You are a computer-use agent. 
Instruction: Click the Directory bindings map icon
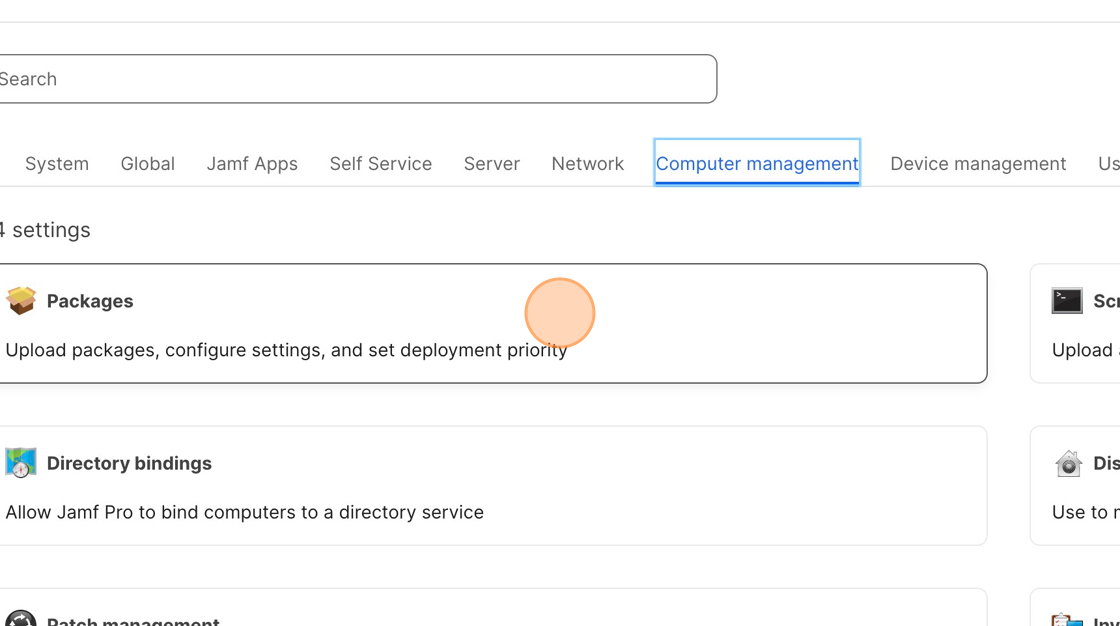pos(21,463)
